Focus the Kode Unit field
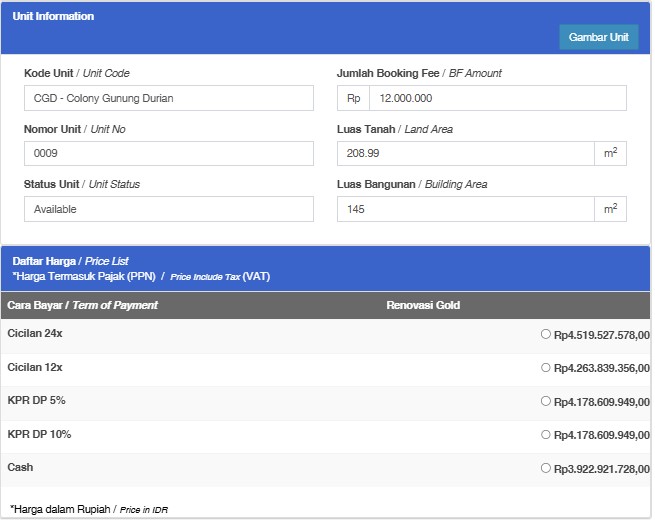The width and height of the screenshot is (655, 522). click(169, 98)
